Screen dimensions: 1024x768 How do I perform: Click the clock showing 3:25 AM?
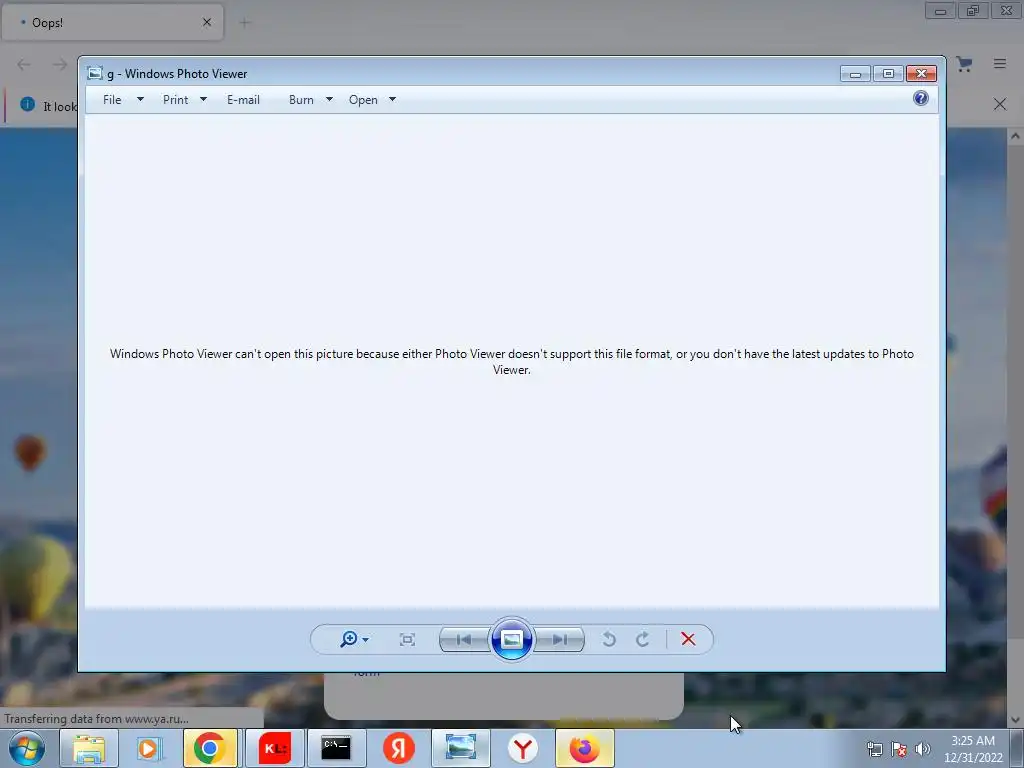tap(973, 749)
